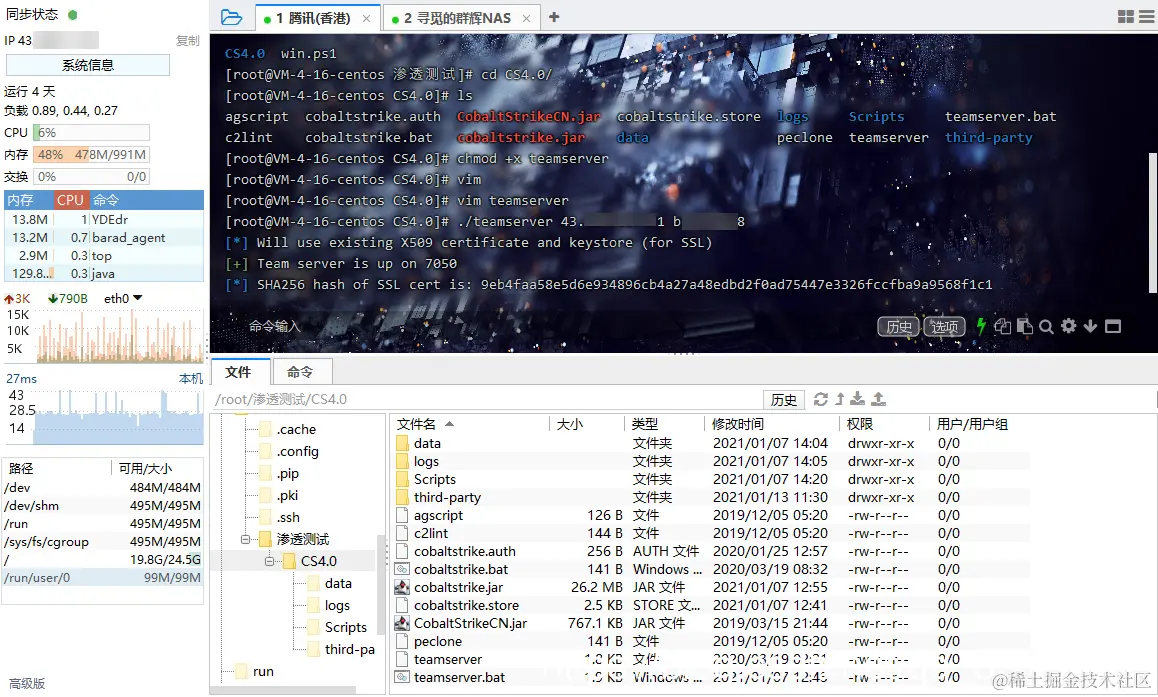Viewport: 1158px width, 697px height.
Task: Open the search magnifier in terminal toolbar
Action: point(1046,326)
